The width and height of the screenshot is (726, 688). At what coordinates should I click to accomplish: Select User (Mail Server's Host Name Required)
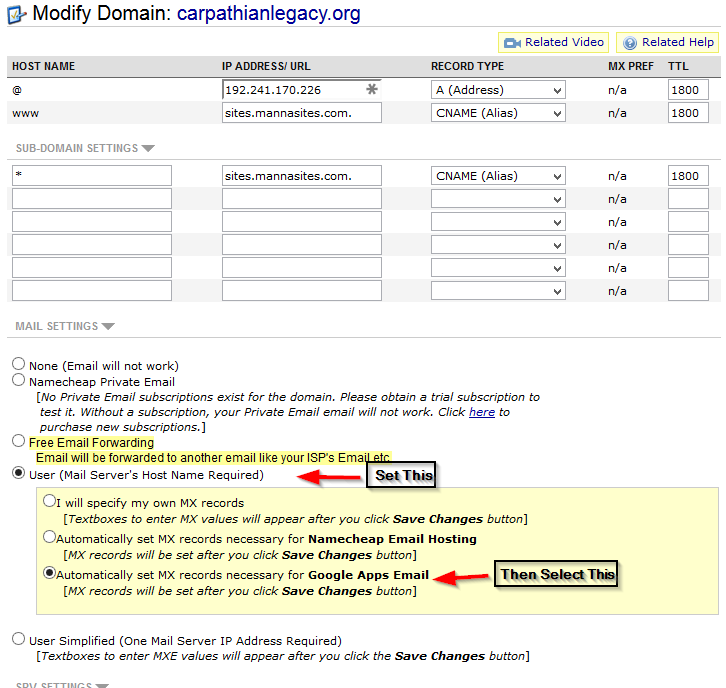click(x=19, y=473)
